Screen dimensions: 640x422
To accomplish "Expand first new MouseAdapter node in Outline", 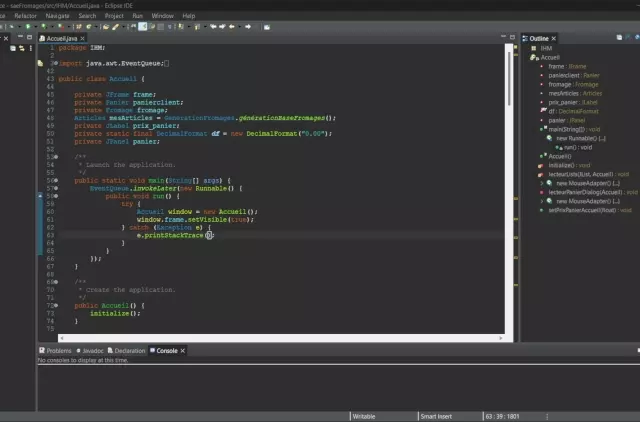I will (x=541, y=183).
